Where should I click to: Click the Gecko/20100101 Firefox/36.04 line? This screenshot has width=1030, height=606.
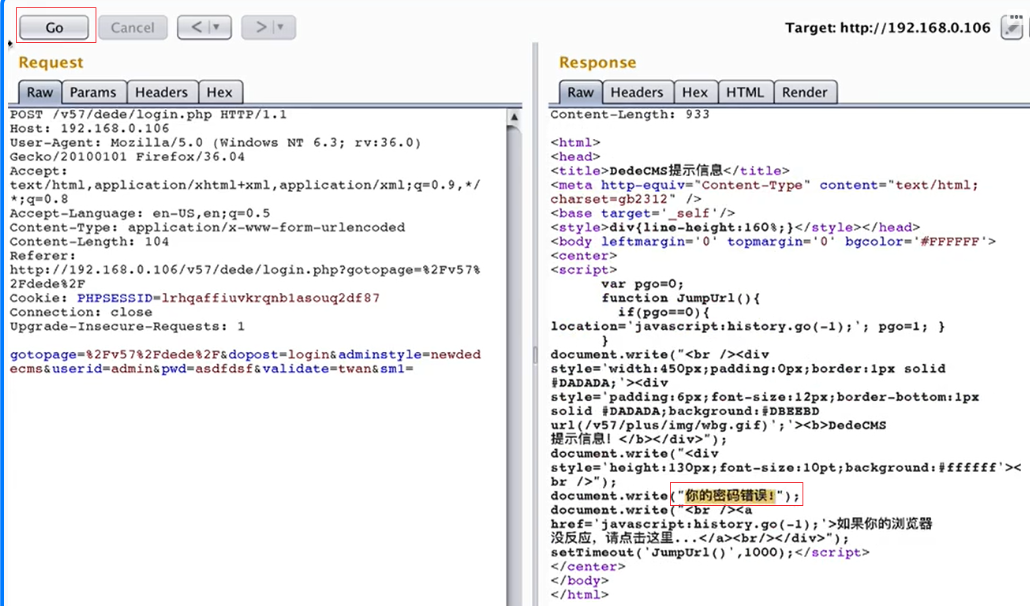(x=127, y=157)
